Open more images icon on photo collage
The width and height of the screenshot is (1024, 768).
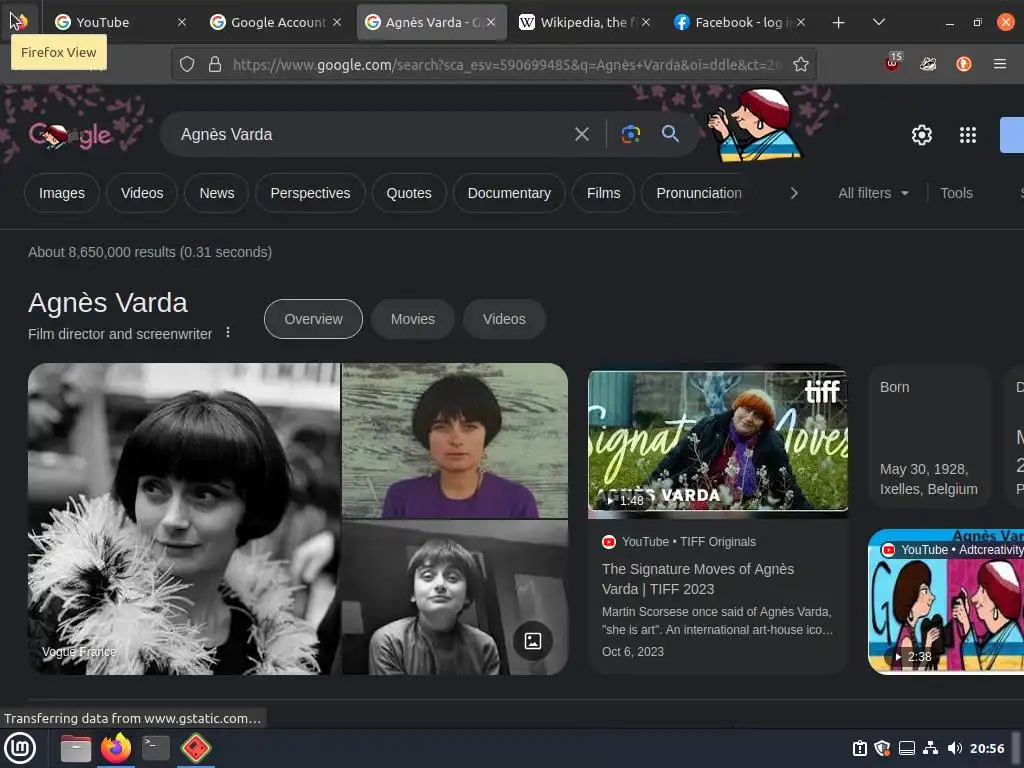coord(533,641)
